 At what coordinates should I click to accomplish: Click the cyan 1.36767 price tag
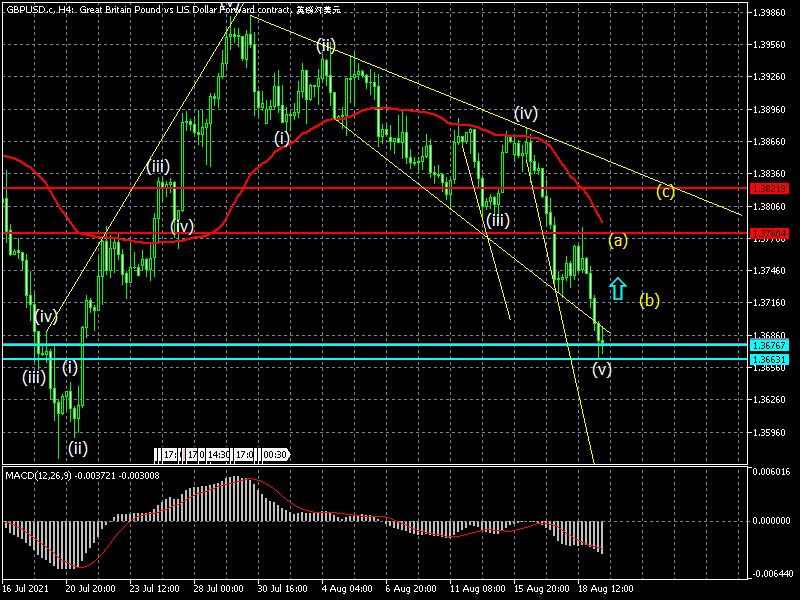pos(772,345)
